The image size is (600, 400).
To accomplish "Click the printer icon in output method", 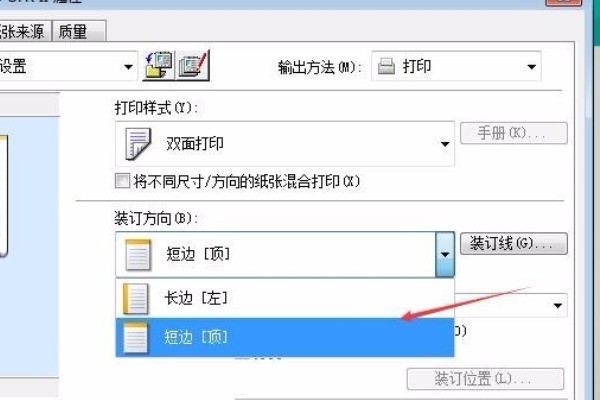I will pos(386,66).
